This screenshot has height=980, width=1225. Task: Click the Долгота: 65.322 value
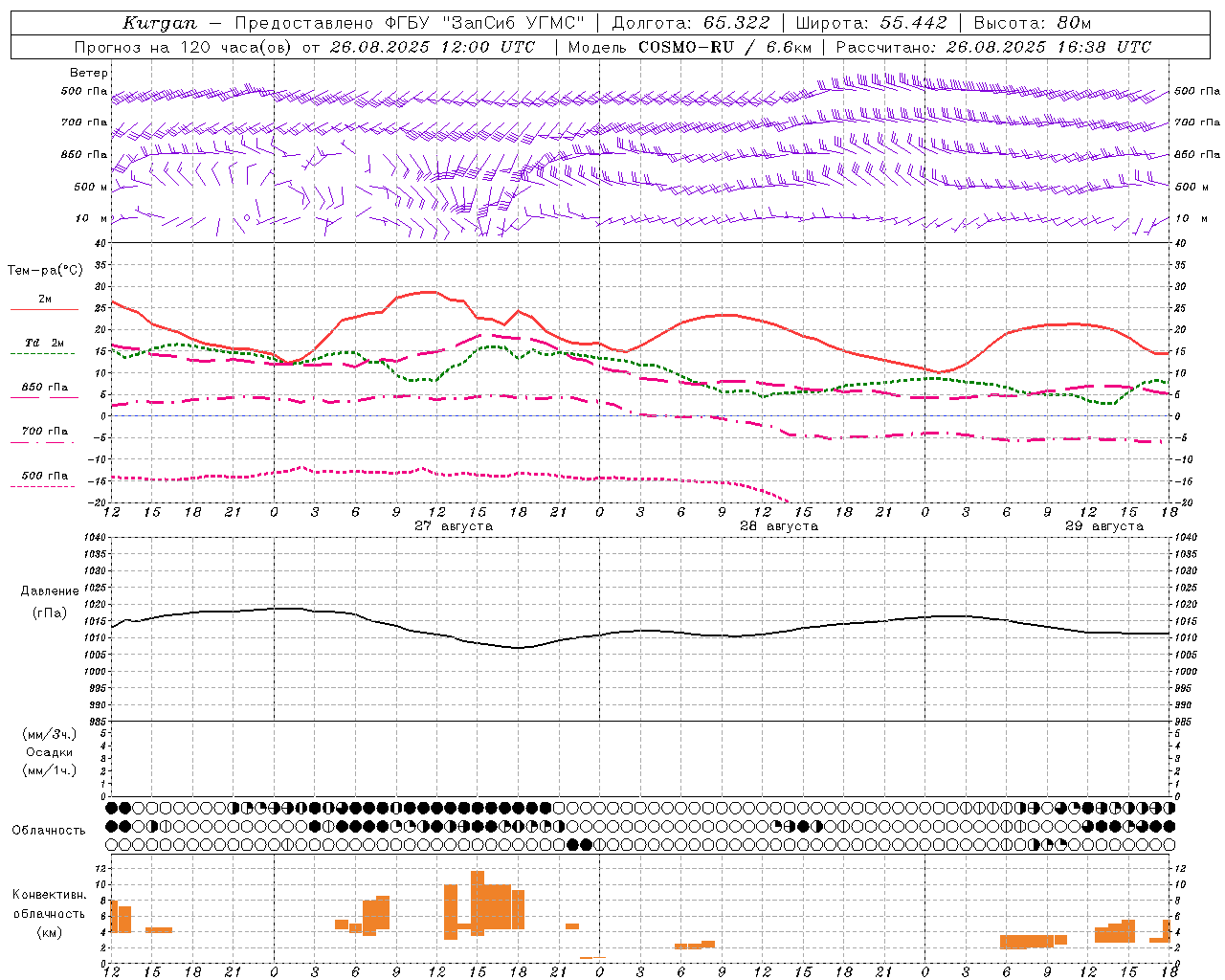pos(690,23)
